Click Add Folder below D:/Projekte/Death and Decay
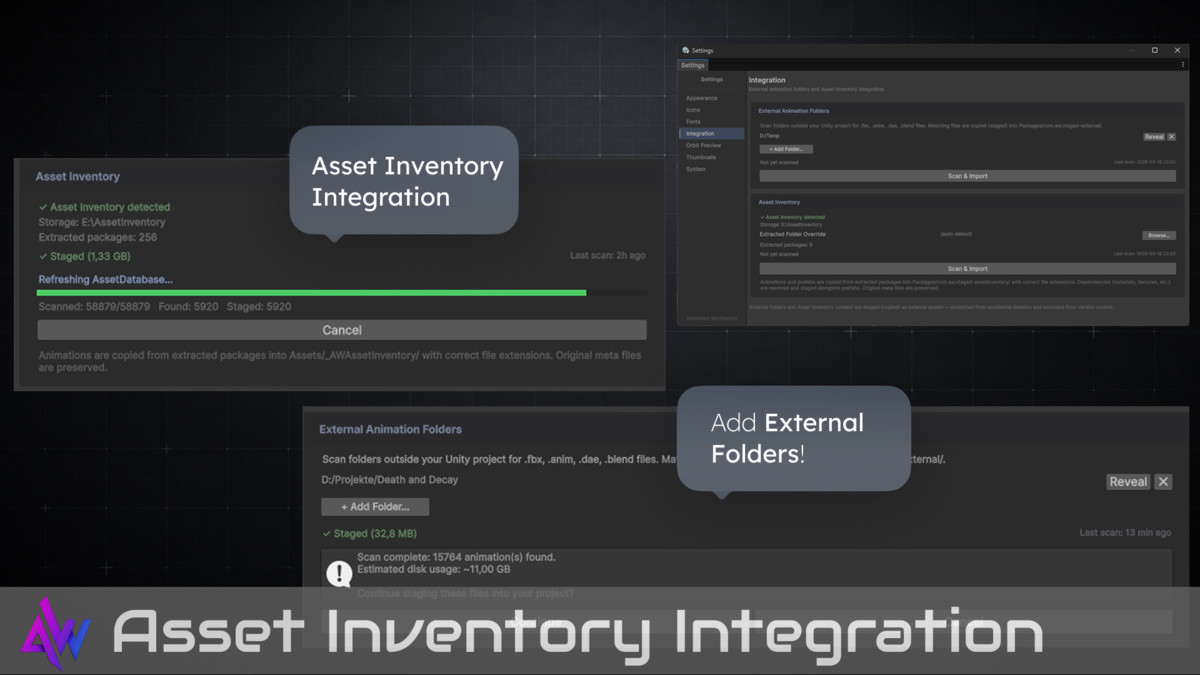1200x675 pixels. pos(375,507)
